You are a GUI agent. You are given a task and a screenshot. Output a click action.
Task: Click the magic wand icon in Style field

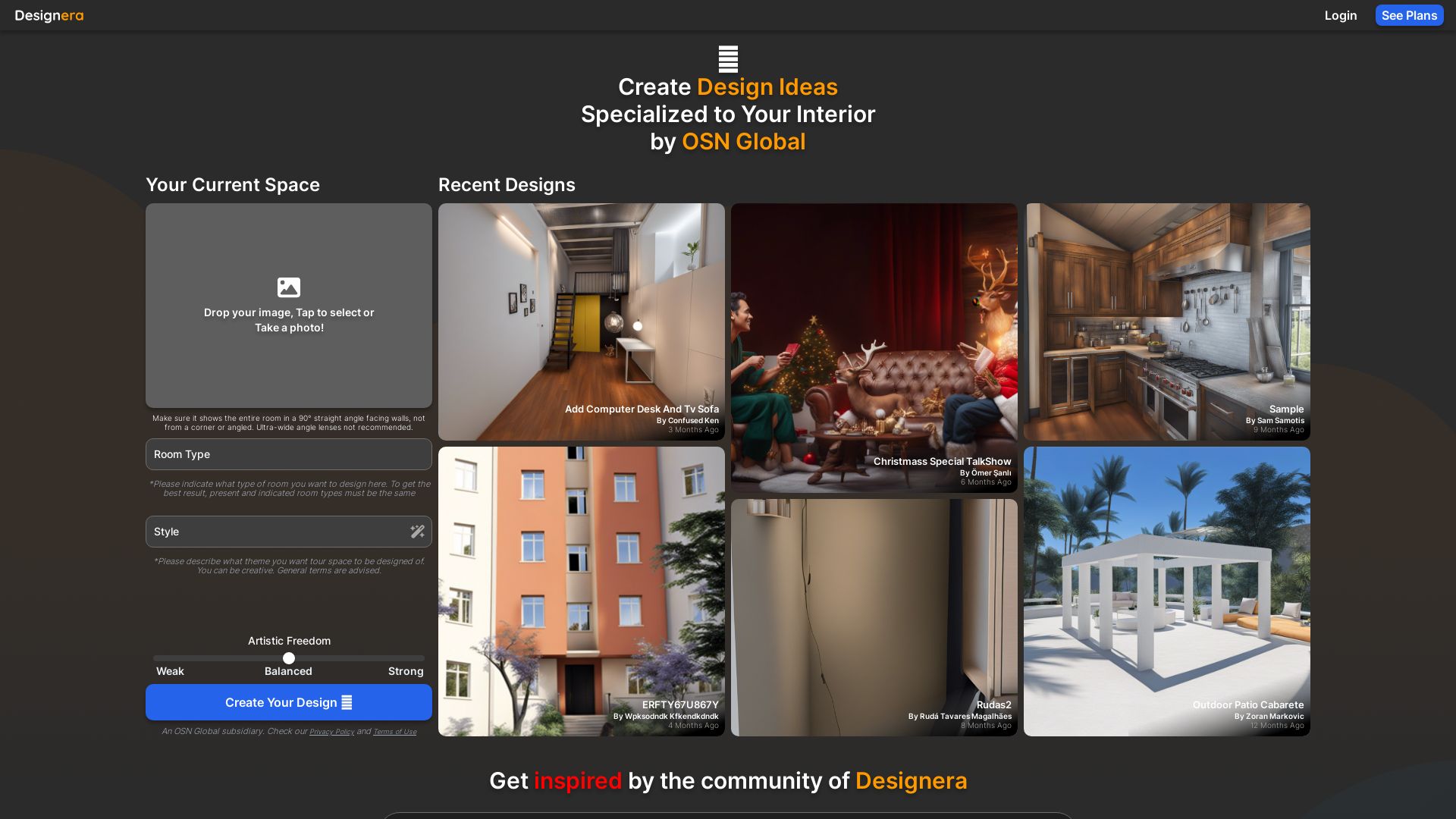[x=417, y=532]
